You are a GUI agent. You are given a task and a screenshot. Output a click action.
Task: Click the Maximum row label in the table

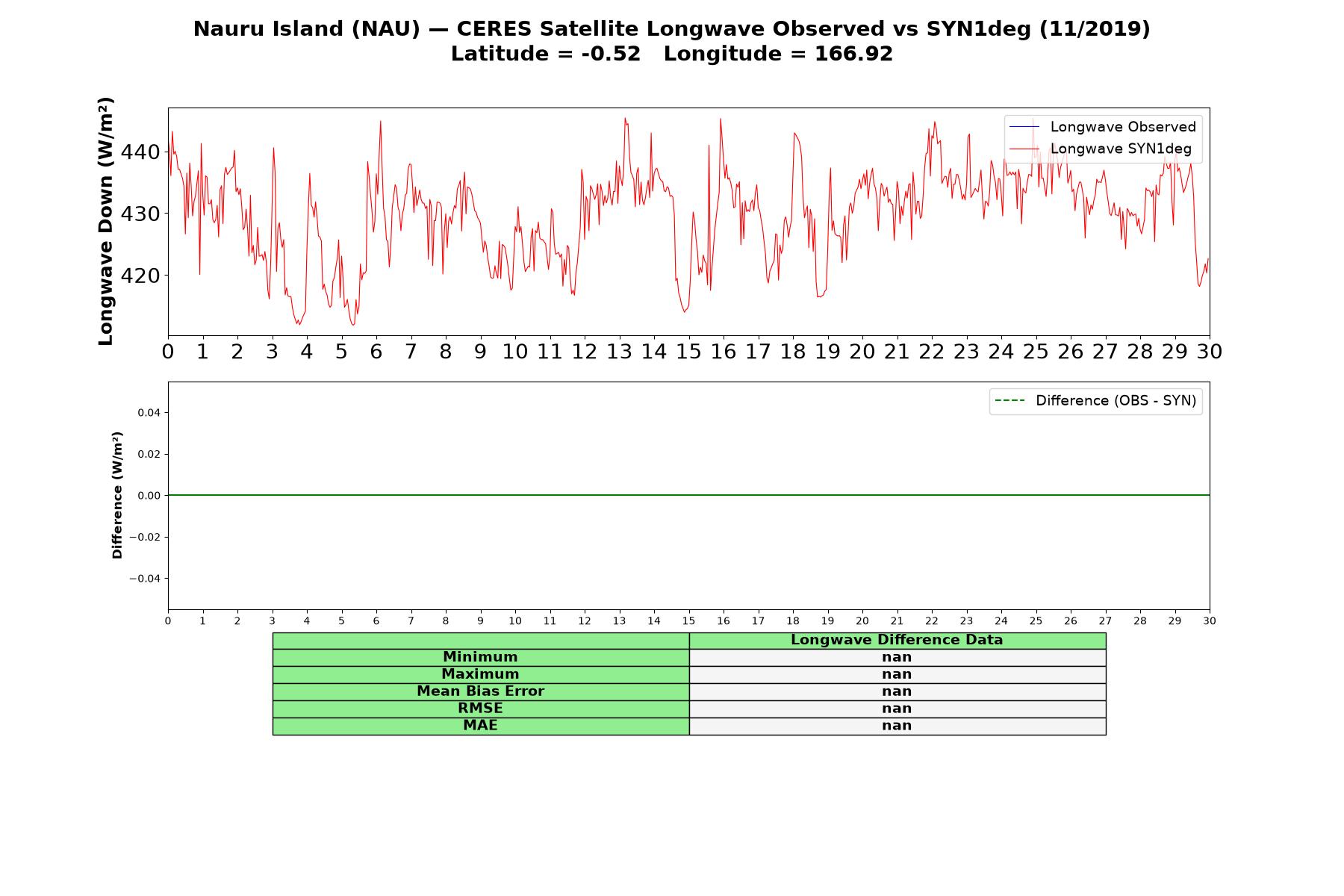tap(481, 674)
